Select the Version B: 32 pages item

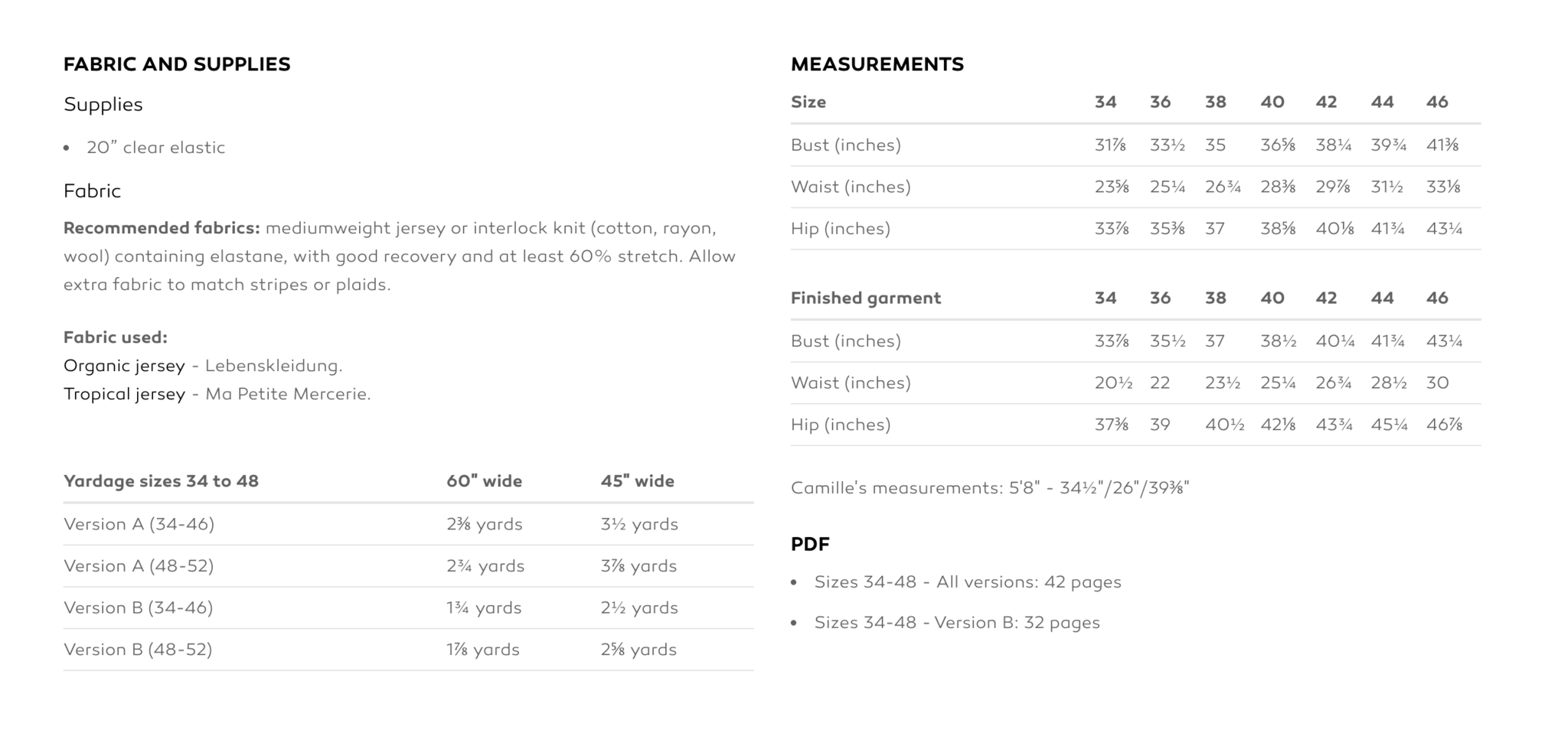pyautogui.click(x=957, y=623)
